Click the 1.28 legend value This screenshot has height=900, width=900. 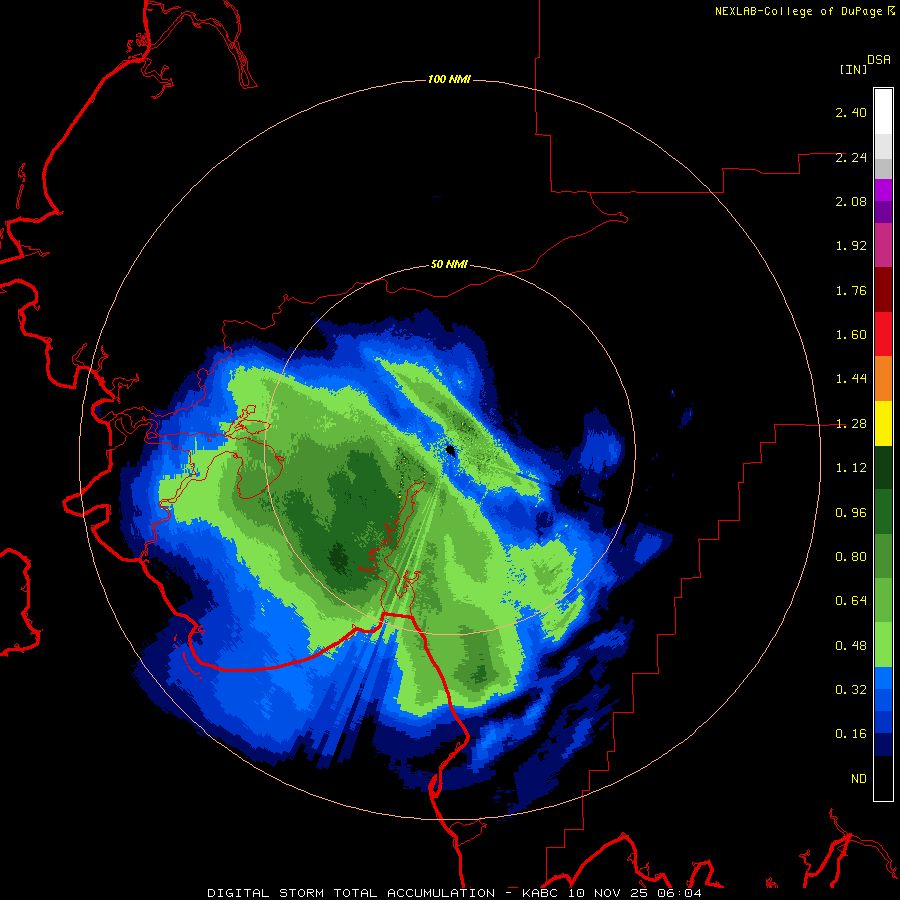(851, 424)
